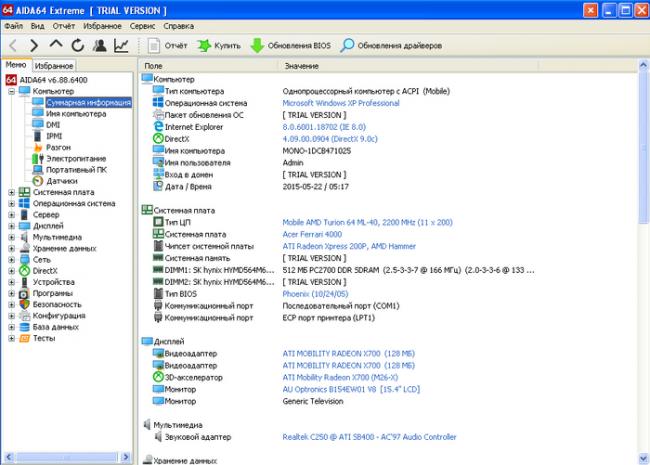Click the Отчёт report toolbar button

(167, 45)
